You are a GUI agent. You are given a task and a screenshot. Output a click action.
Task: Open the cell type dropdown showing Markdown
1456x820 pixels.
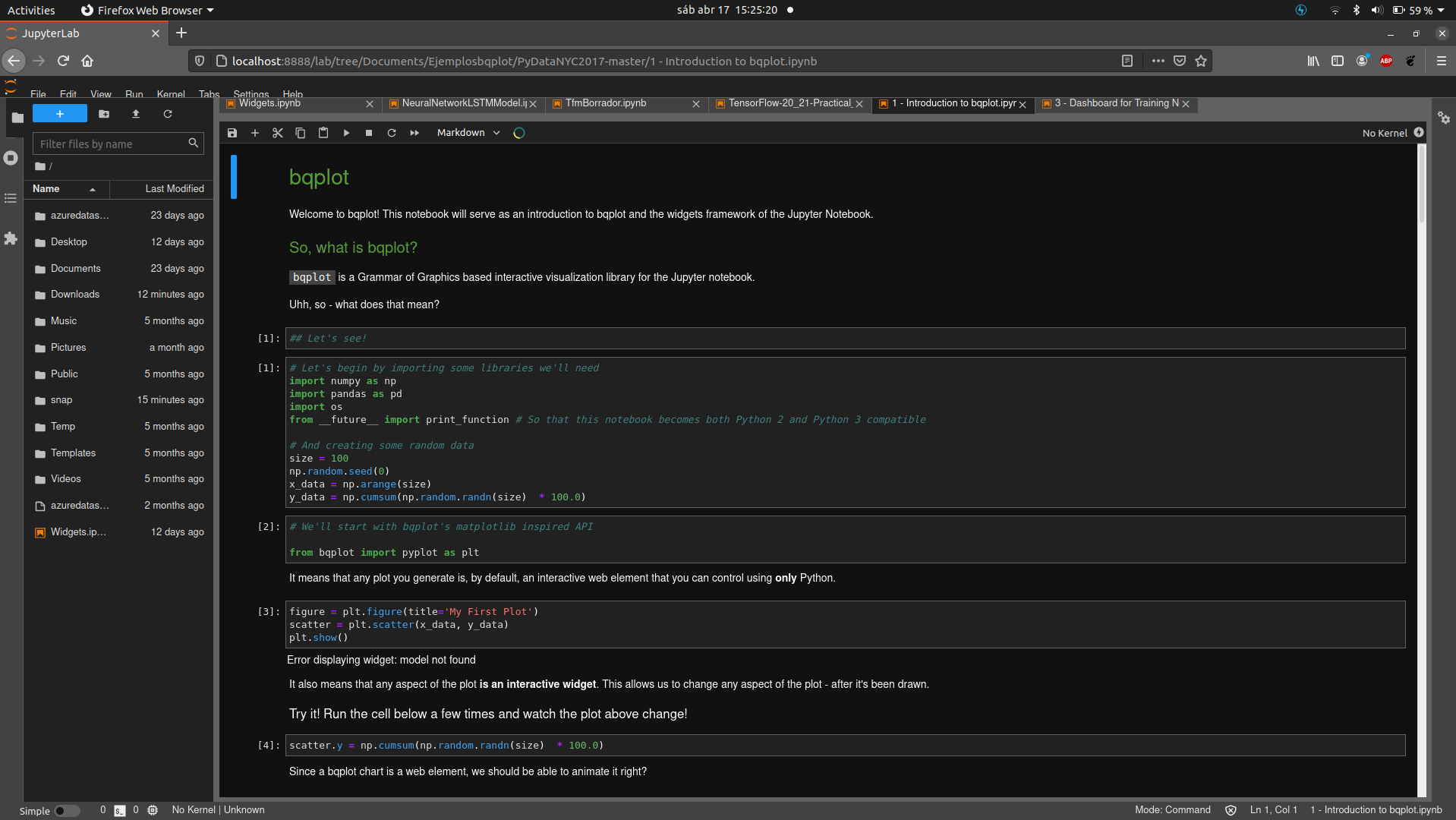click(467, 132)
